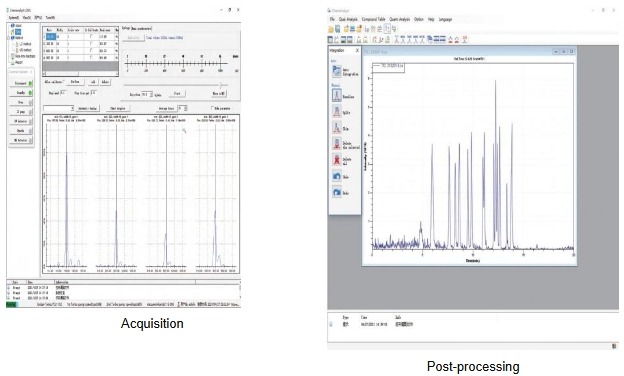
Task: Click the first icon in second toolbar row
Action: click(330, 39)
